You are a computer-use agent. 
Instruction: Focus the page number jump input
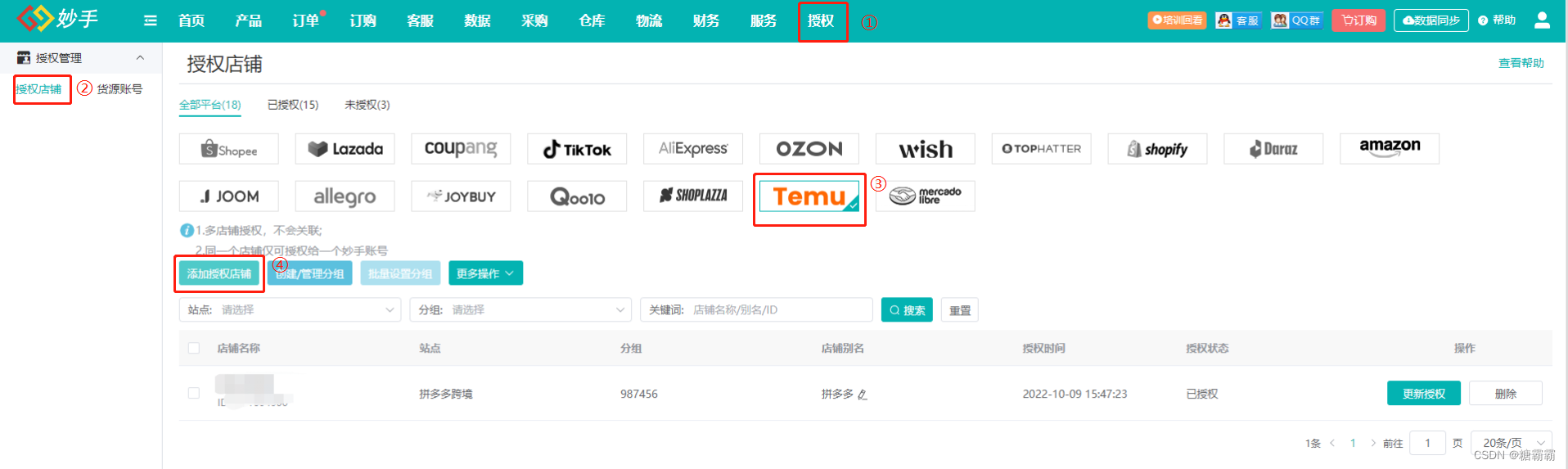click(1428, 443)
